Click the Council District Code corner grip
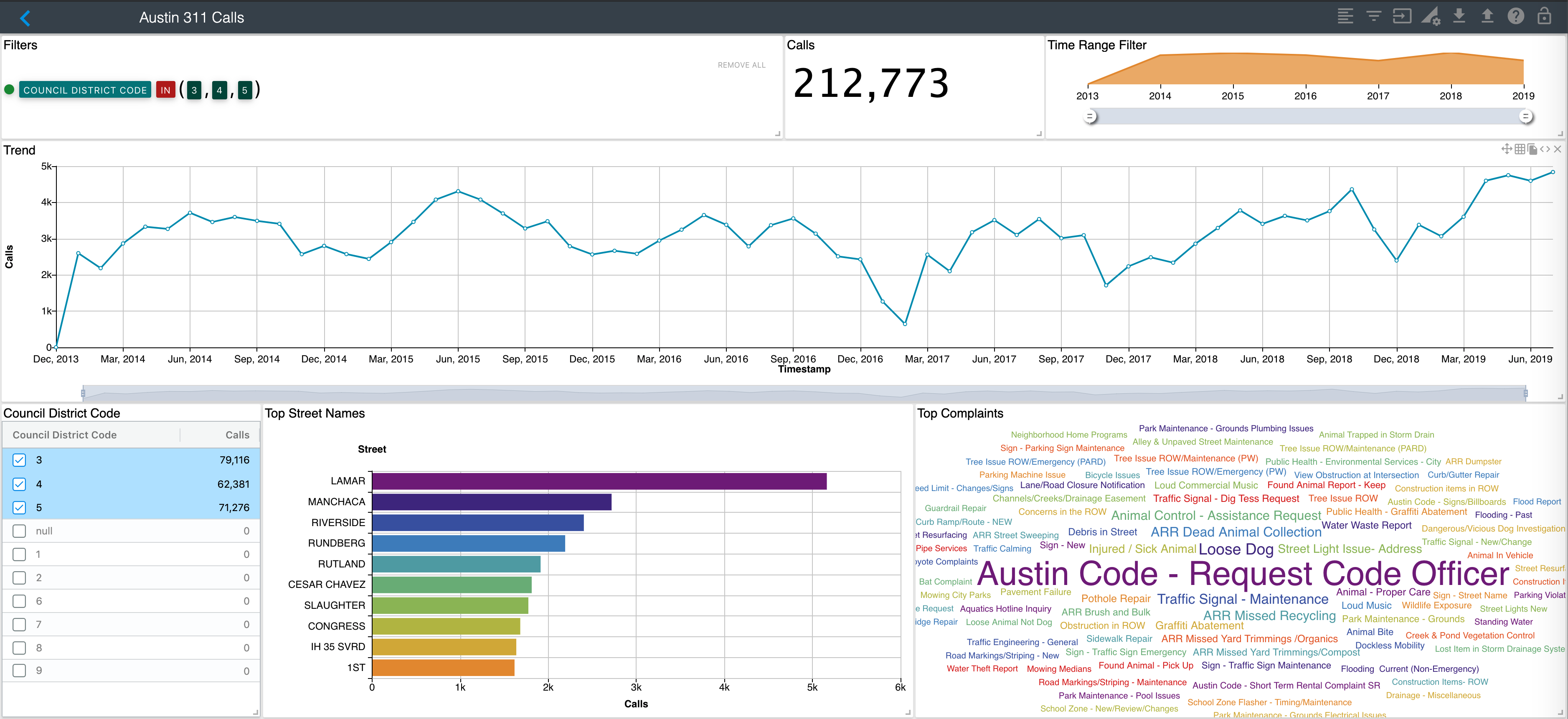The width and height of the screenshot is (1568, 719). (256, 712)
